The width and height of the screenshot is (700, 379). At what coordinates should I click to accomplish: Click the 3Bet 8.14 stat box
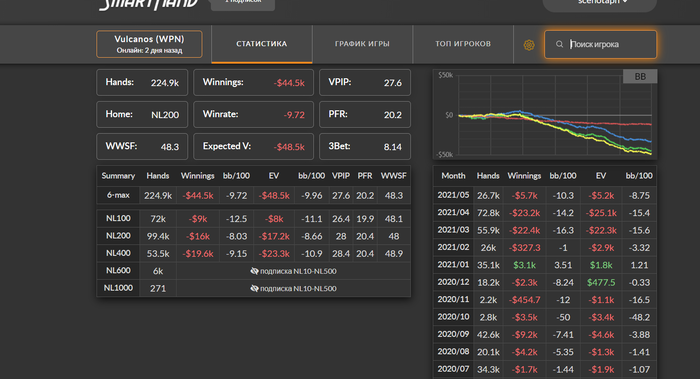coord(365,146)
